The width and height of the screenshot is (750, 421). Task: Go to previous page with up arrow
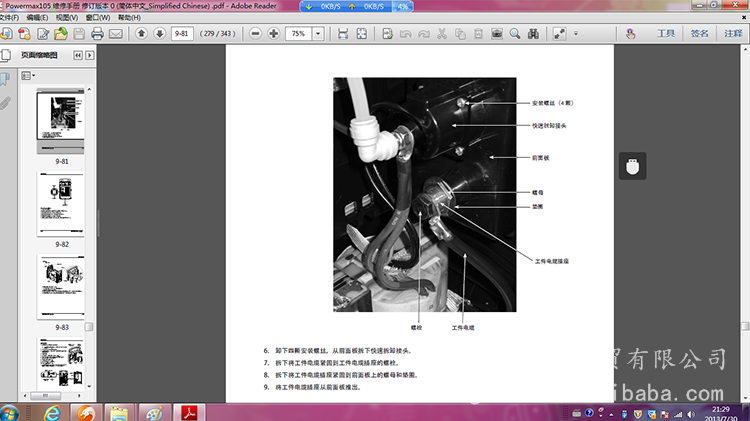[x=141, y=34]
